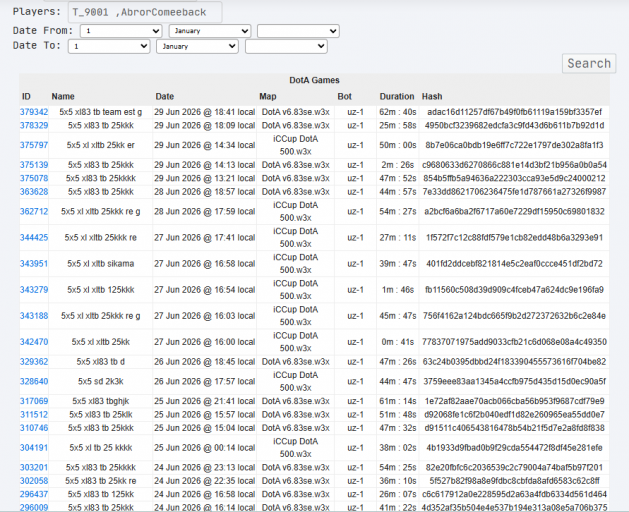Click the DotA Games table title
629x512 pixels.
coord(314,80)
